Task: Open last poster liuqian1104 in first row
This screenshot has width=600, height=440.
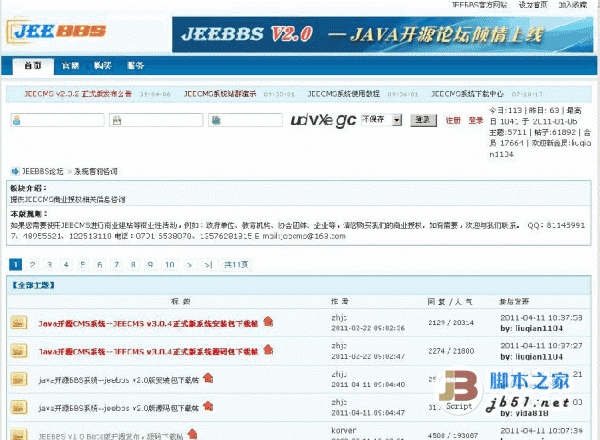Action: (x=538, y=328)
